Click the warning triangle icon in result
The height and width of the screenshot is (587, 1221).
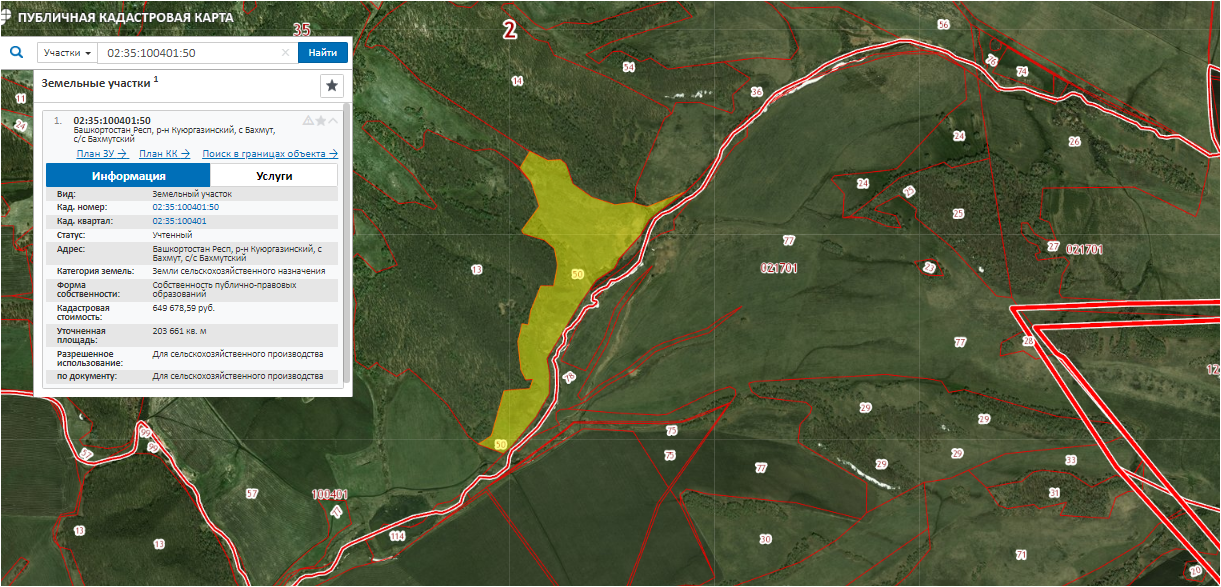[x=308, y=120]
